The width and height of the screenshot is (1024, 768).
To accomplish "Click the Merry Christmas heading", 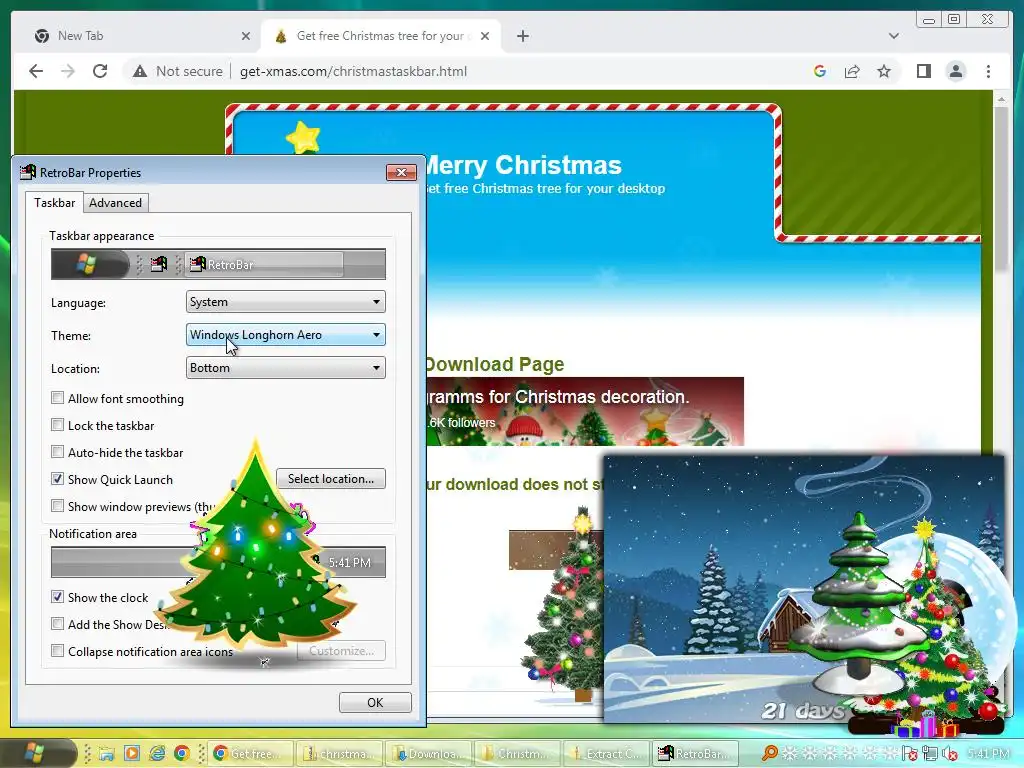I will click(x=522, y=165).
